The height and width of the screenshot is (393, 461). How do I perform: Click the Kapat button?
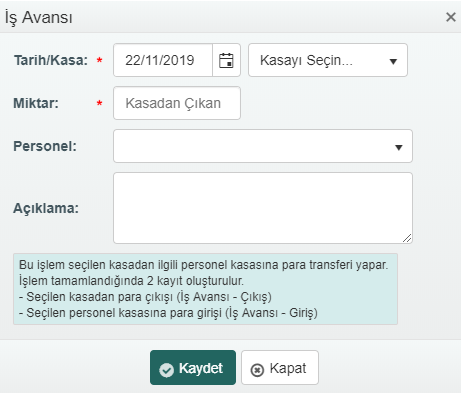click(x=280, y=368)
